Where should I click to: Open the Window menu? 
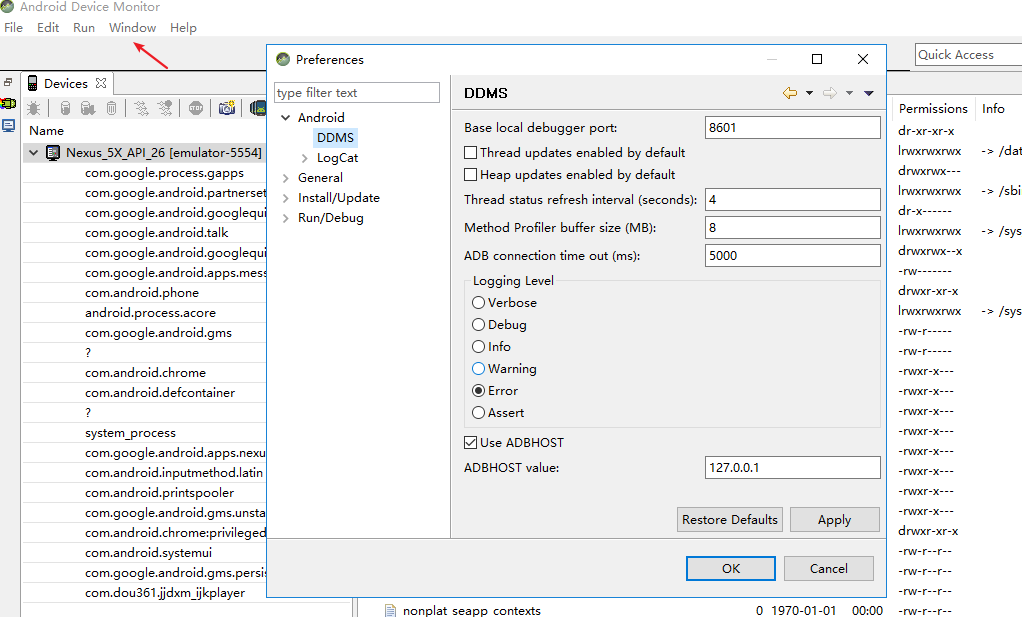132,27
